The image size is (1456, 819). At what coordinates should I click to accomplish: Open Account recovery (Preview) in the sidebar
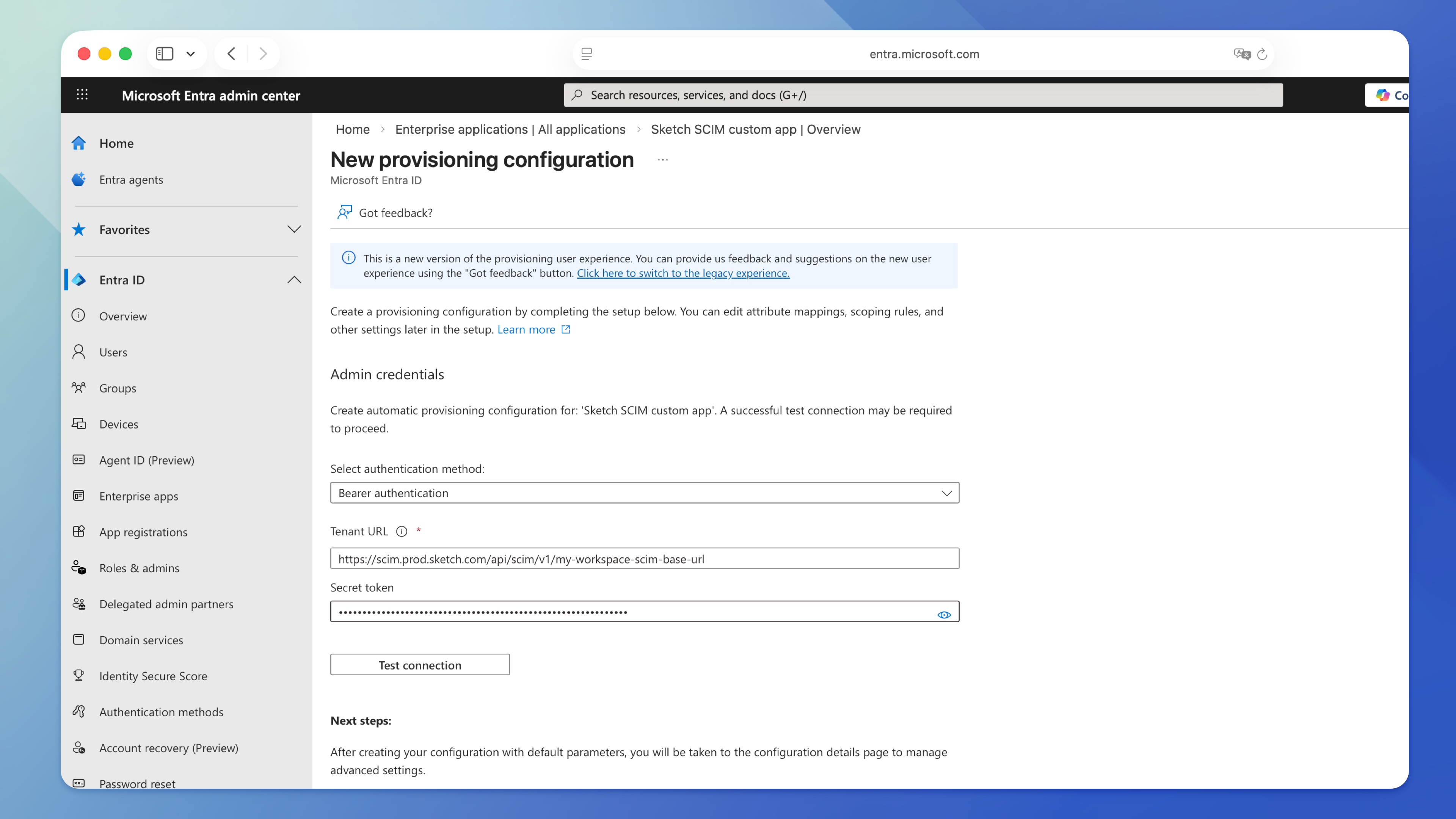[x=168, y=748]
